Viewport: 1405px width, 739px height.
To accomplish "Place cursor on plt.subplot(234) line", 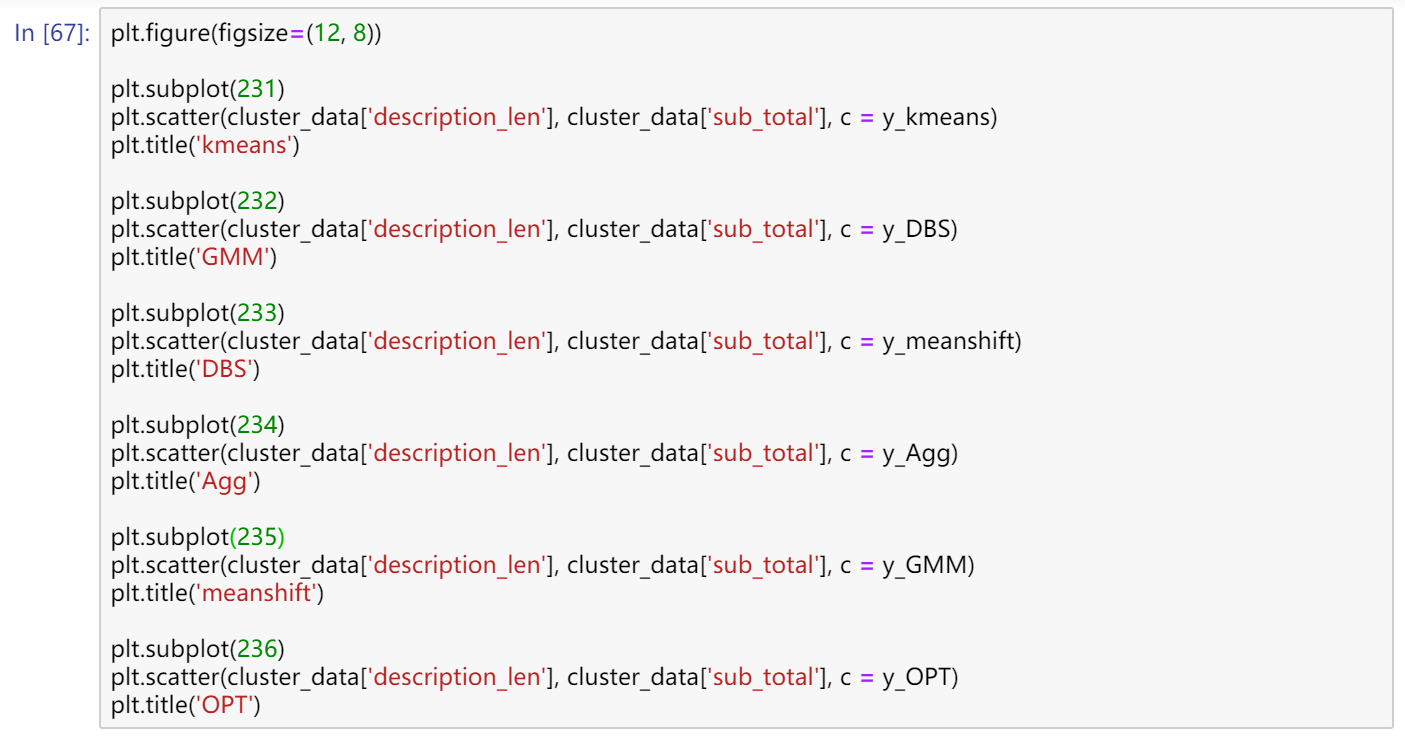I will [198, 426].
